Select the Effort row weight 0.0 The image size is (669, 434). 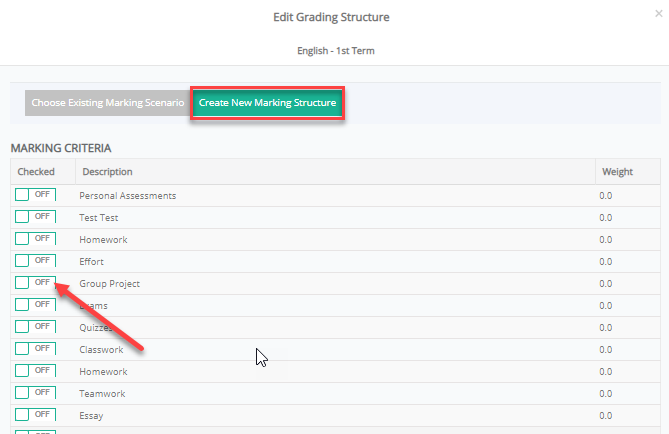(605, 262)
